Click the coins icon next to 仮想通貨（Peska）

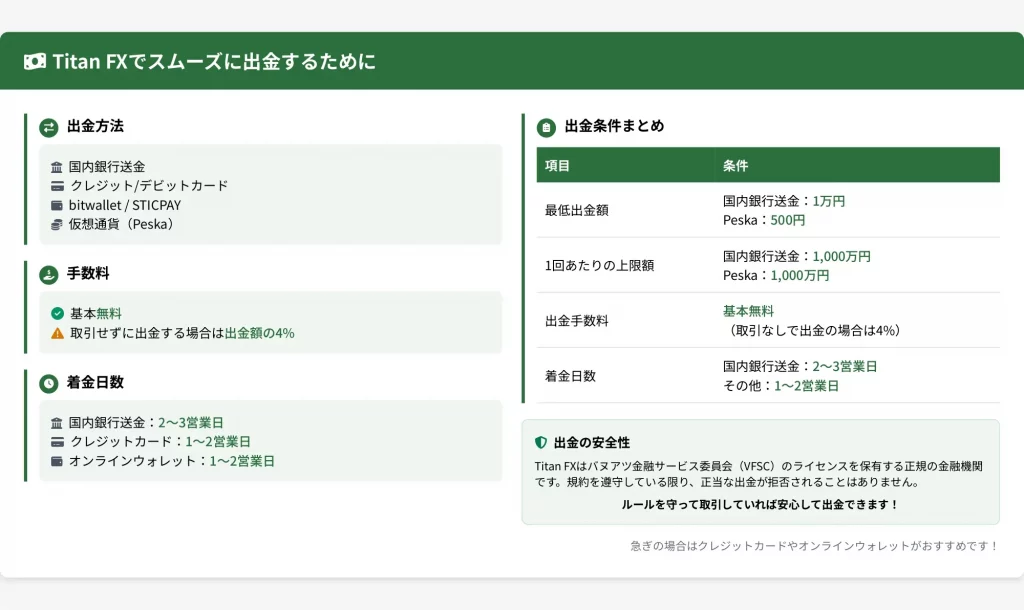(x=57, y=224)
